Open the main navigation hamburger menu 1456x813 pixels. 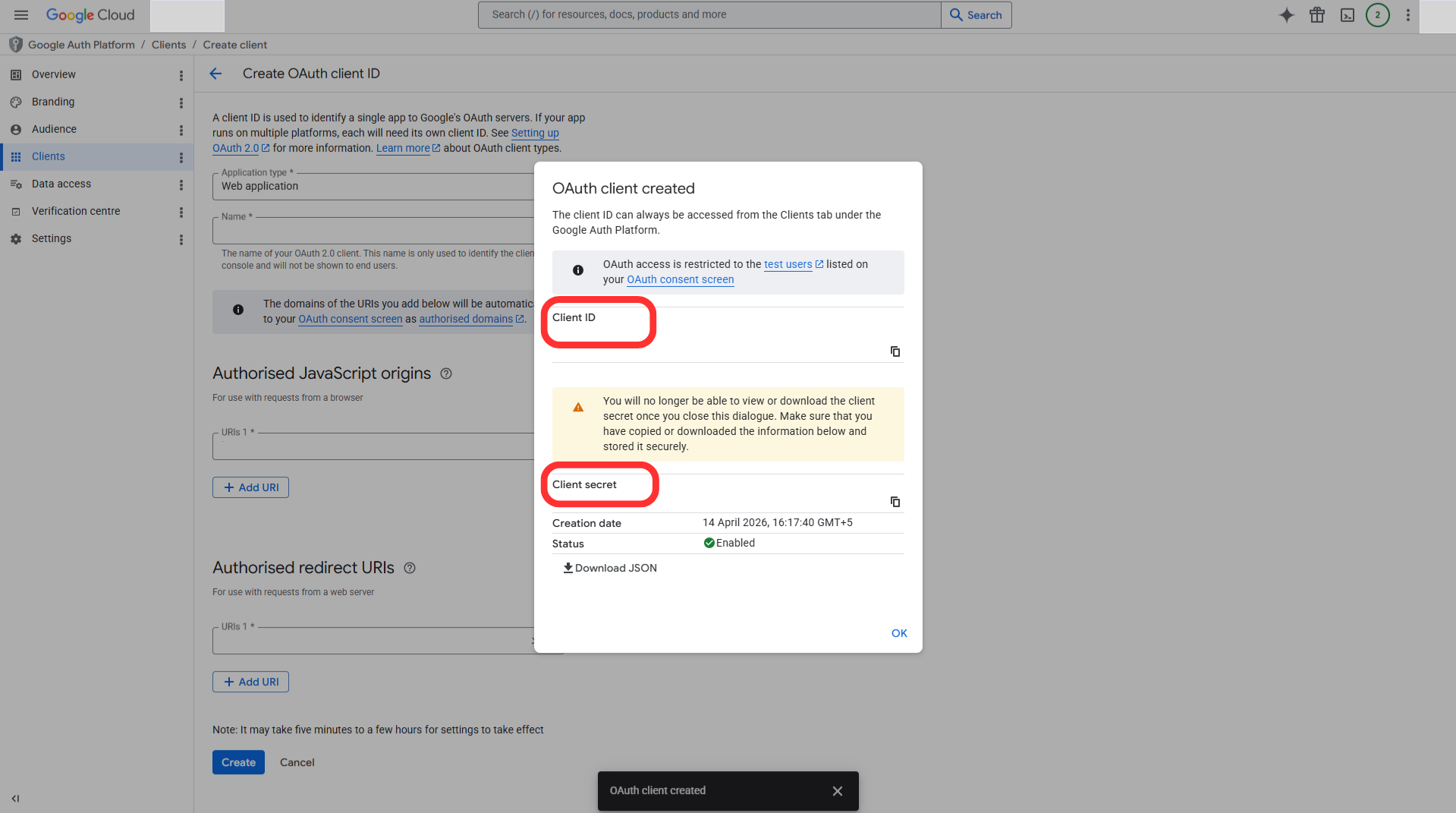point(21,15)
